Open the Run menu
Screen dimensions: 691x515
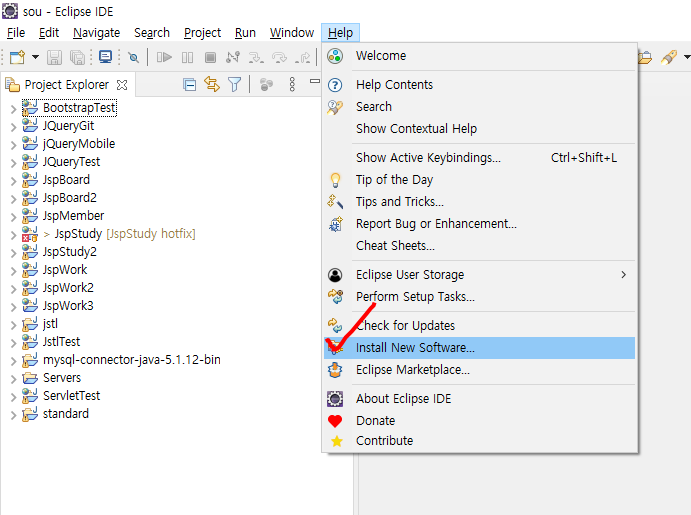(245, 33)
